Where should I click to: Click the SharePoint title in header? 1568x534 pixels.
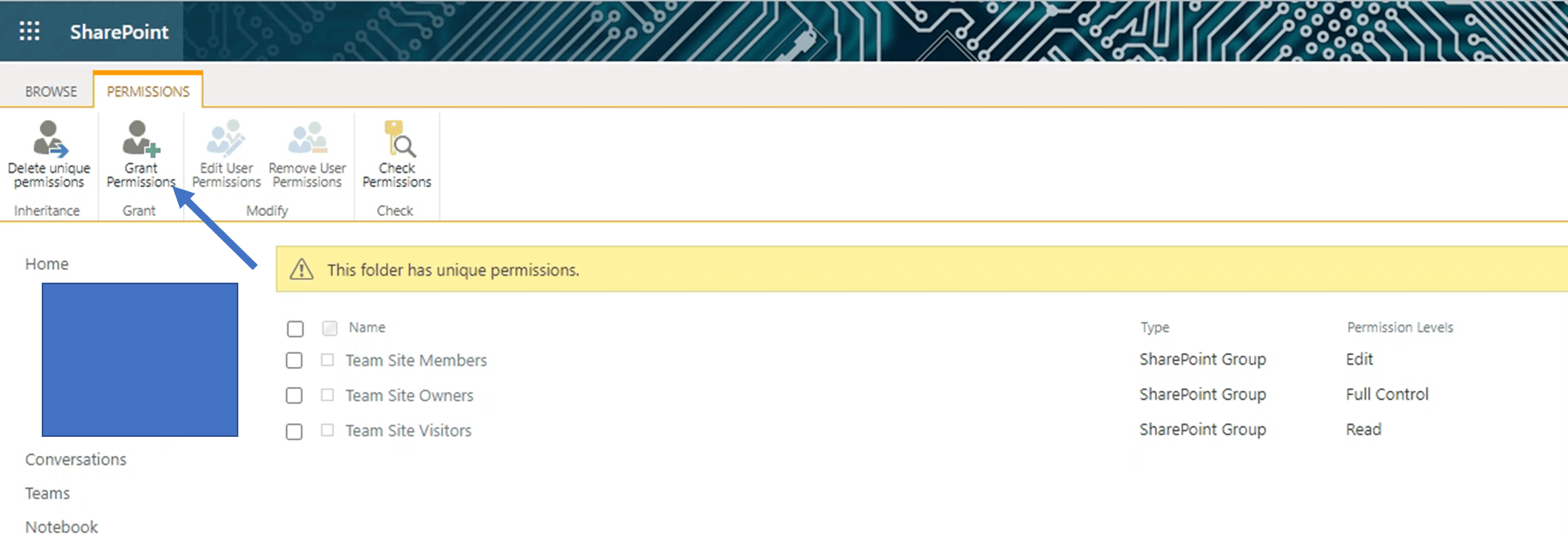[x=120, y=31]
